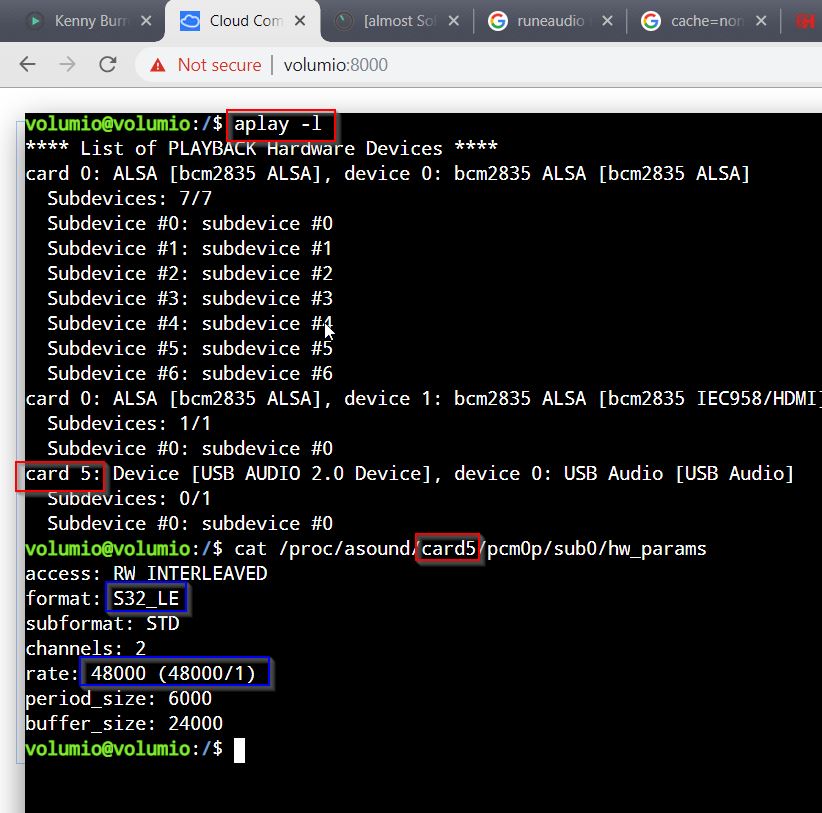Reload the current page
This screenshot has width=822, height=813.
108,64
